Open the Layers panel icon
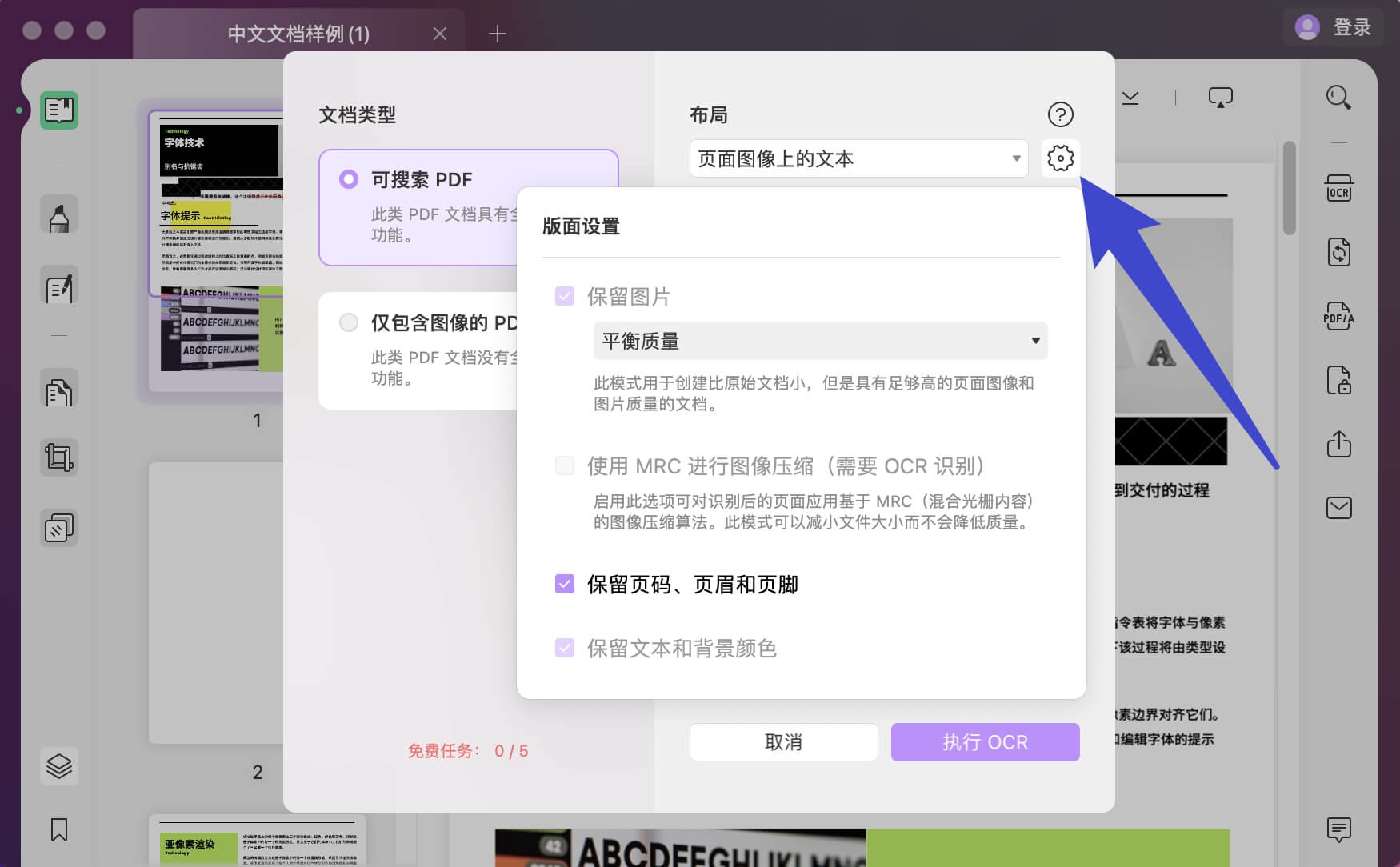Image resolution: width=1400 pixels, height=867 pixels. point(59,765)
